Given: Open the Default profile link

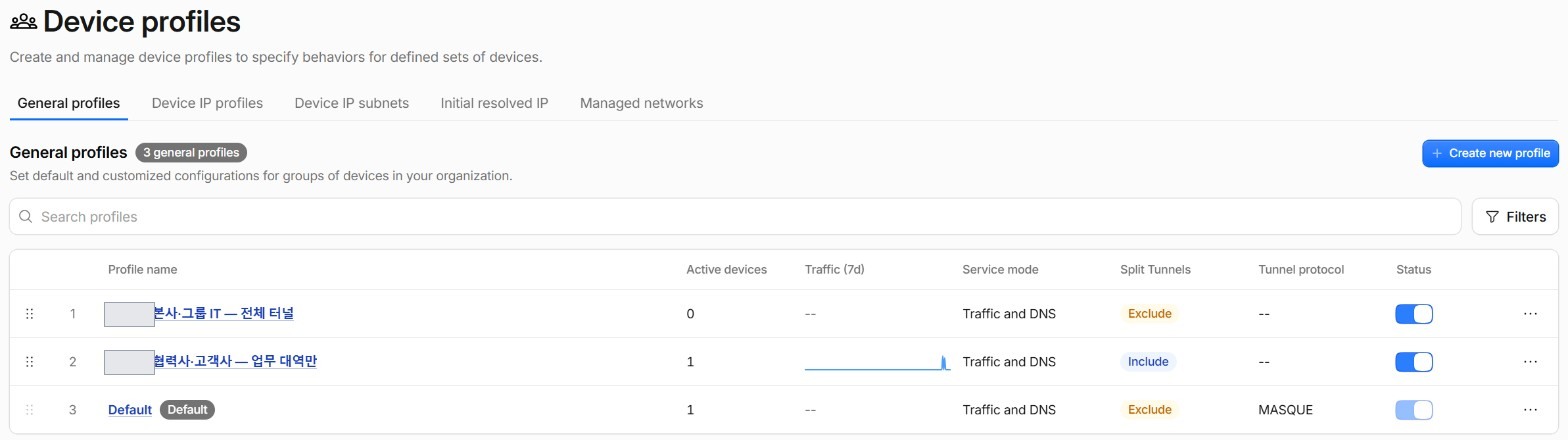Looking at the screenshot, I should pyautogui.click(x=130, y=410).
